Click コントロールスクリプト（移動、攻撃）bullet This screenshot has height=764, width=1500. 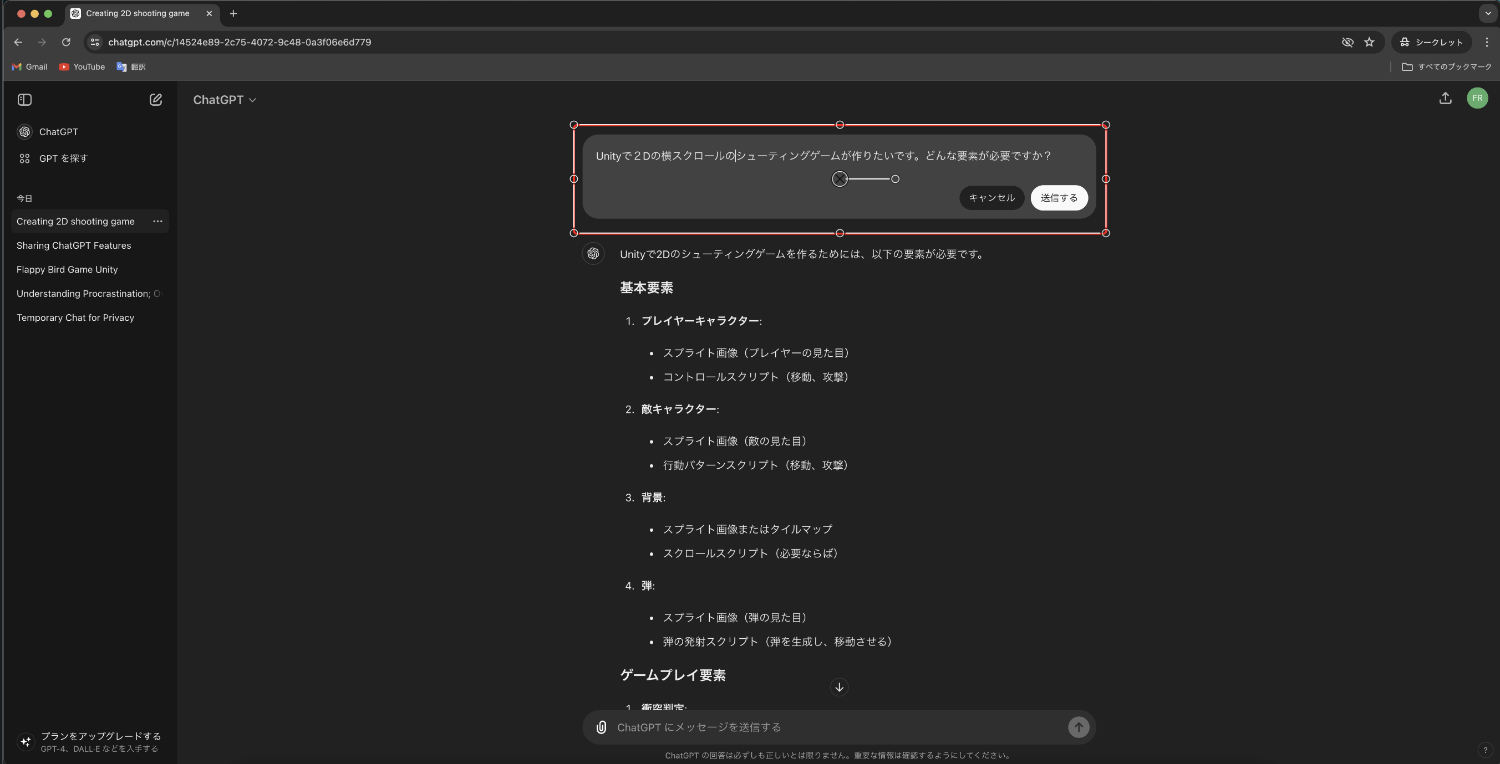757,377
